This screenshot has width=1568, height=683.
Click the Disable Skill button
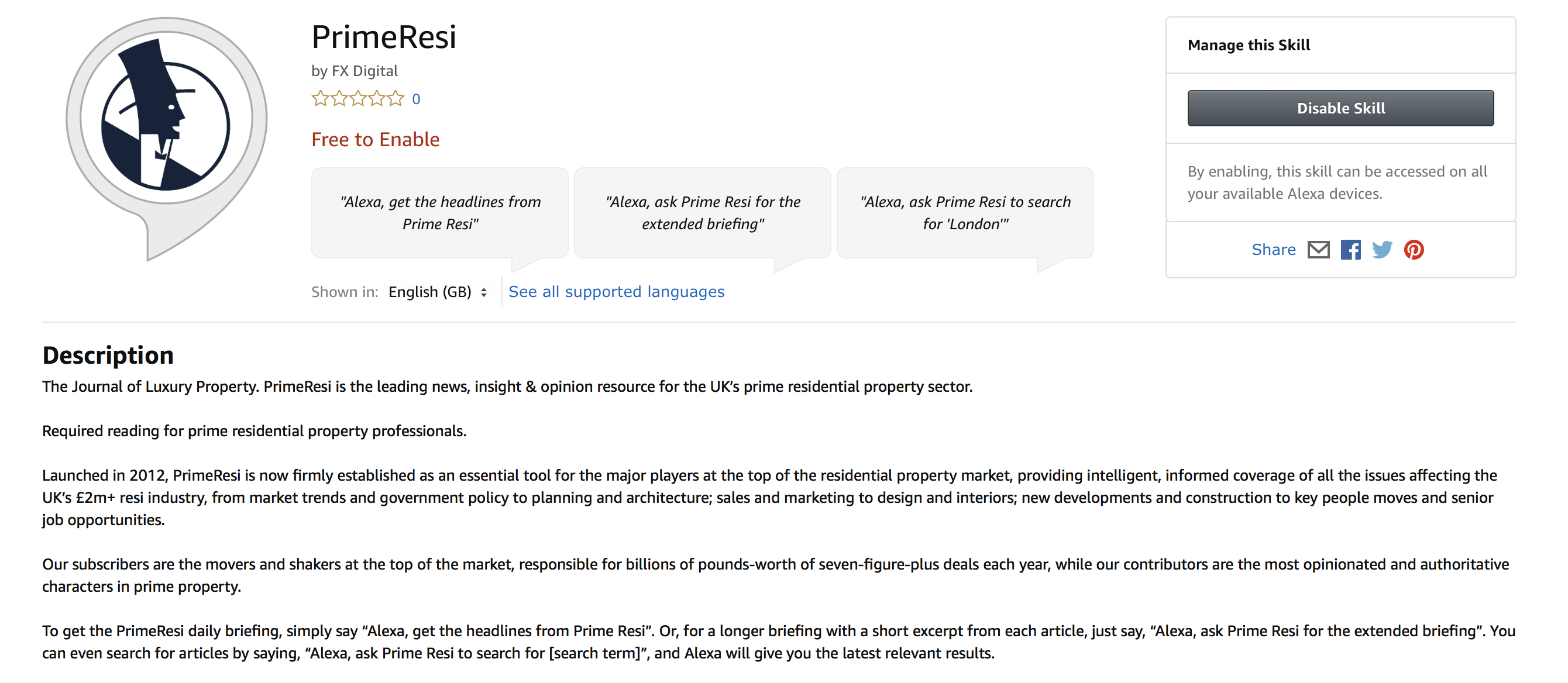tap(1340, 108)
